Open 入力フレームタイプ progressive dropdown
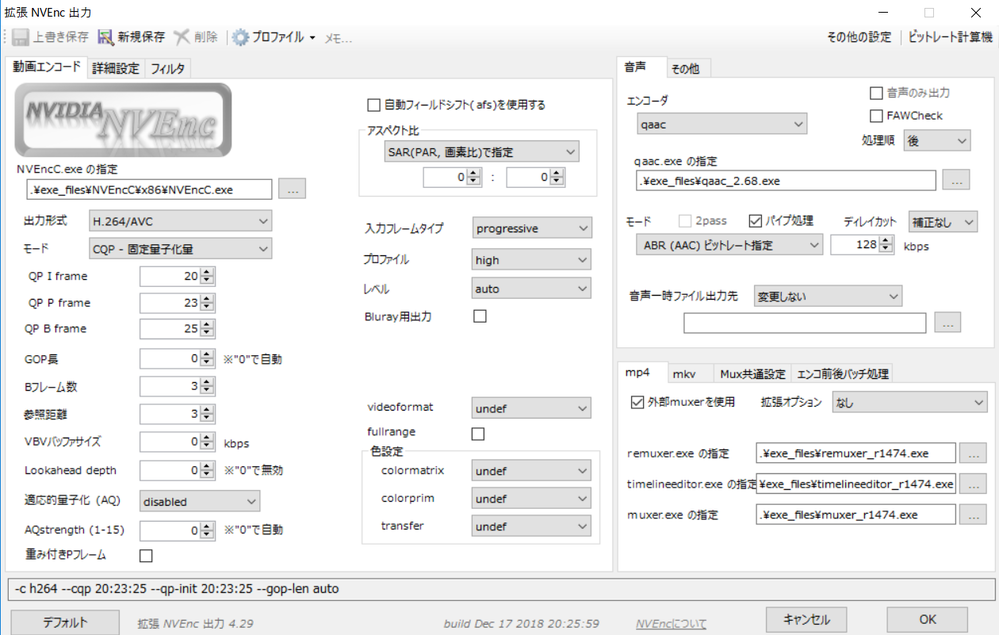The width and height of the screenshot is (999, 635). tap(531, 228)
